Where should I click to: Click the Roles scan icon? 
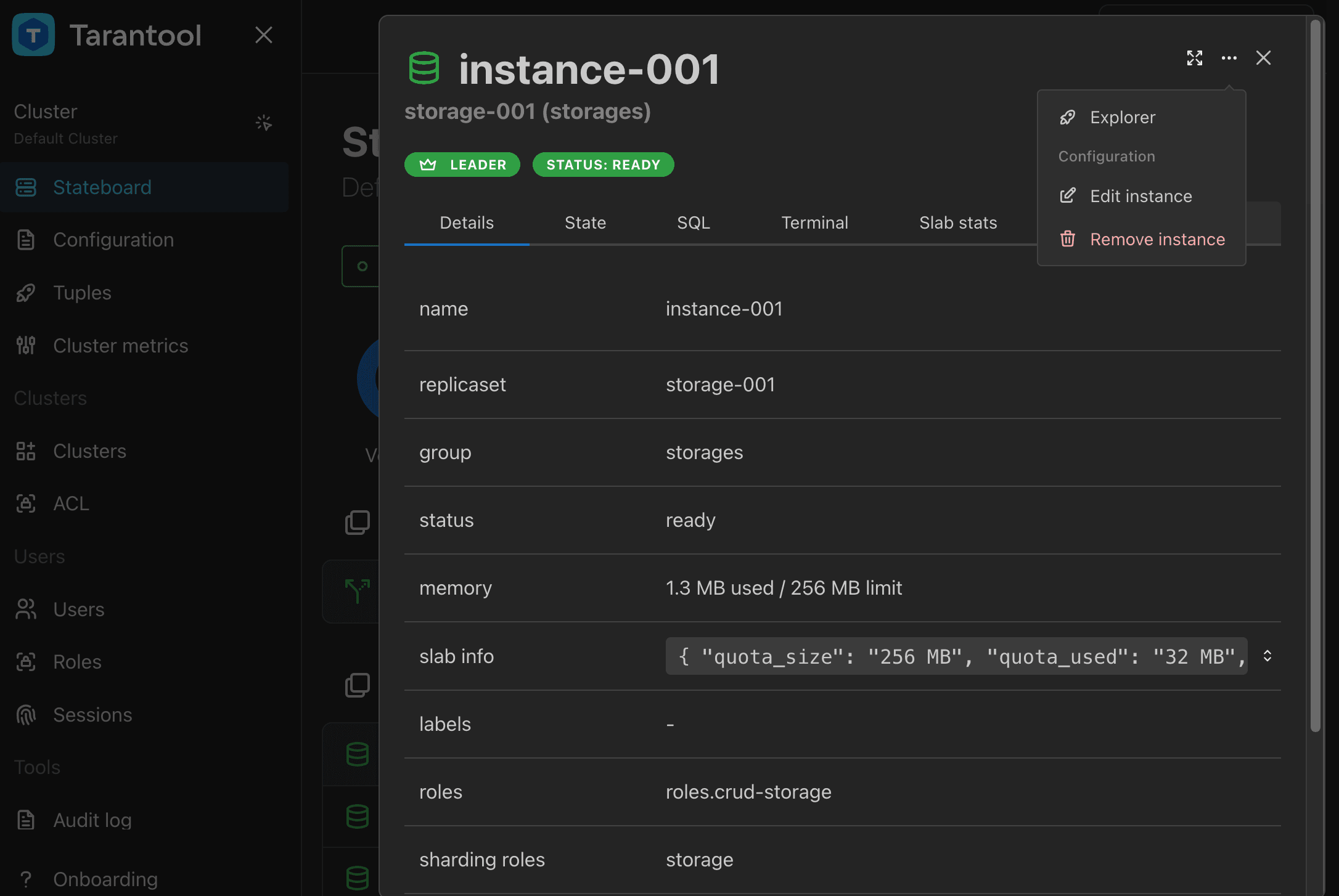point(26,662)
